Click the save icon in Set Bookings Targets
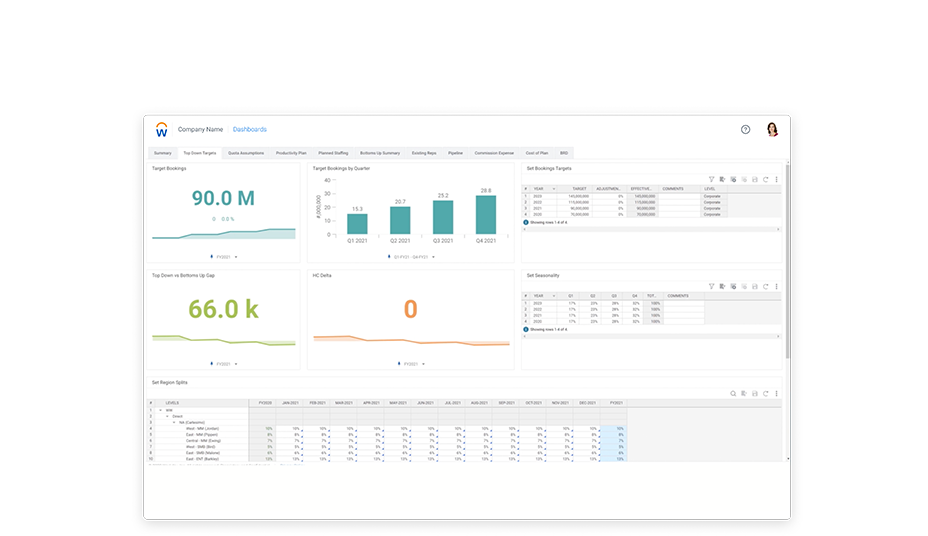The height and width of the screenshot is (536, 928). (x=755, y=179)
